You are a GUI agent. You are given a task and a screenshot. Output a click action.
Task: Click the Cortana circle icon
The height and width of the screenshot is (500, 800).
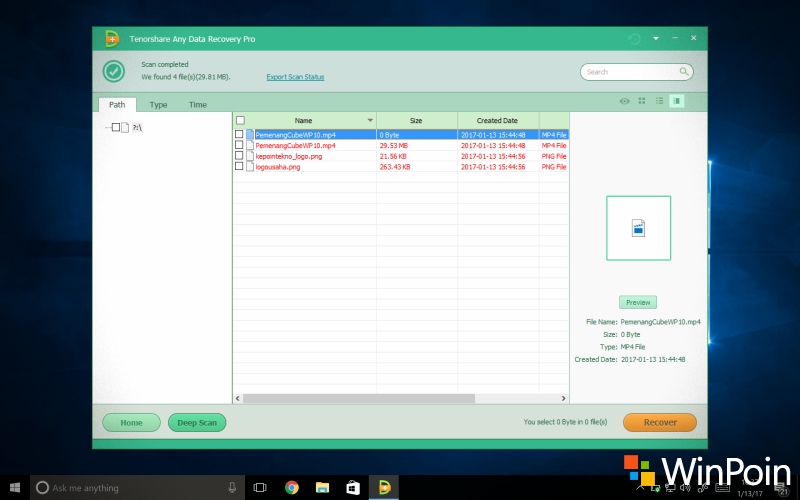point(42,487)
